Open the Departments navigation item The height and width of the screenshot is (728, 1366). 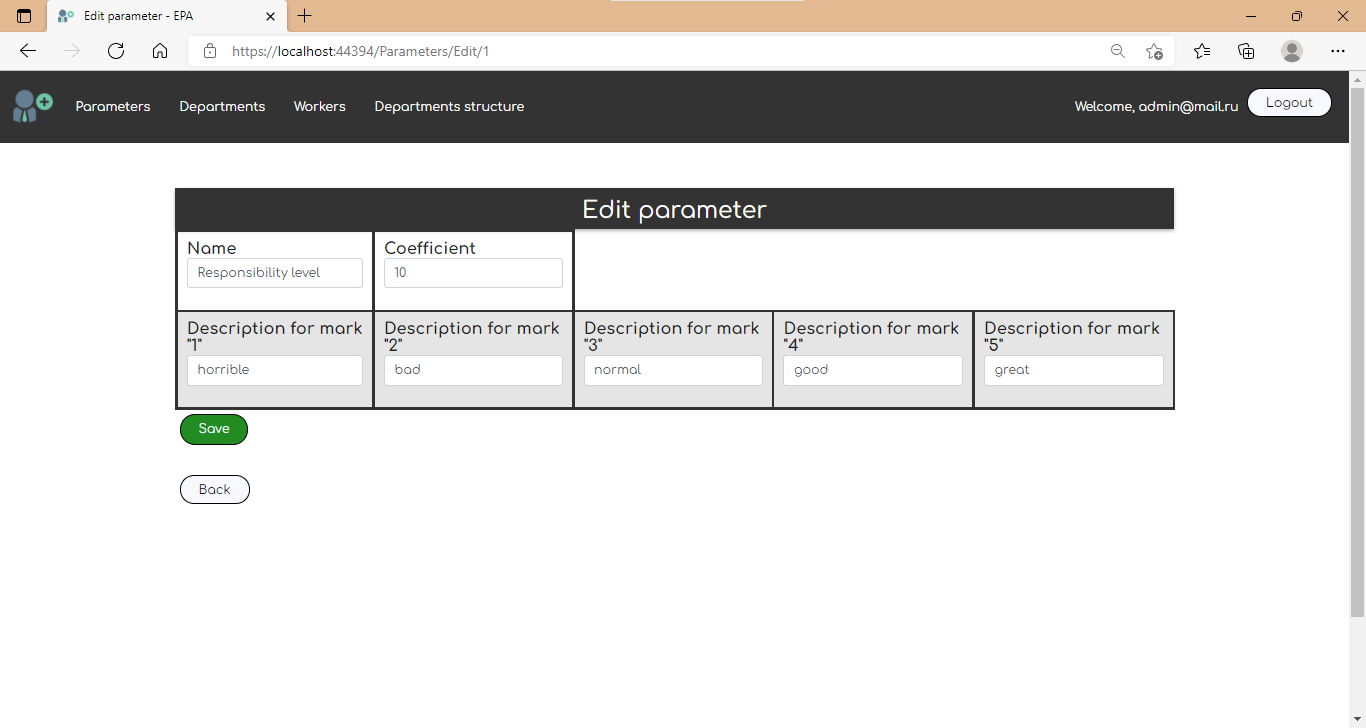point(222,106)
